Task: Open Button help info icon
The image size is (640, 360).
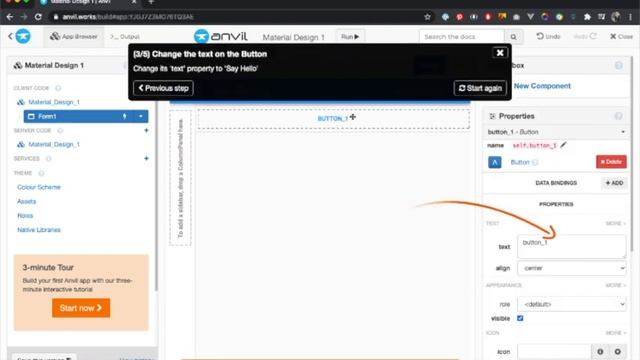Action: coord(535,162)
